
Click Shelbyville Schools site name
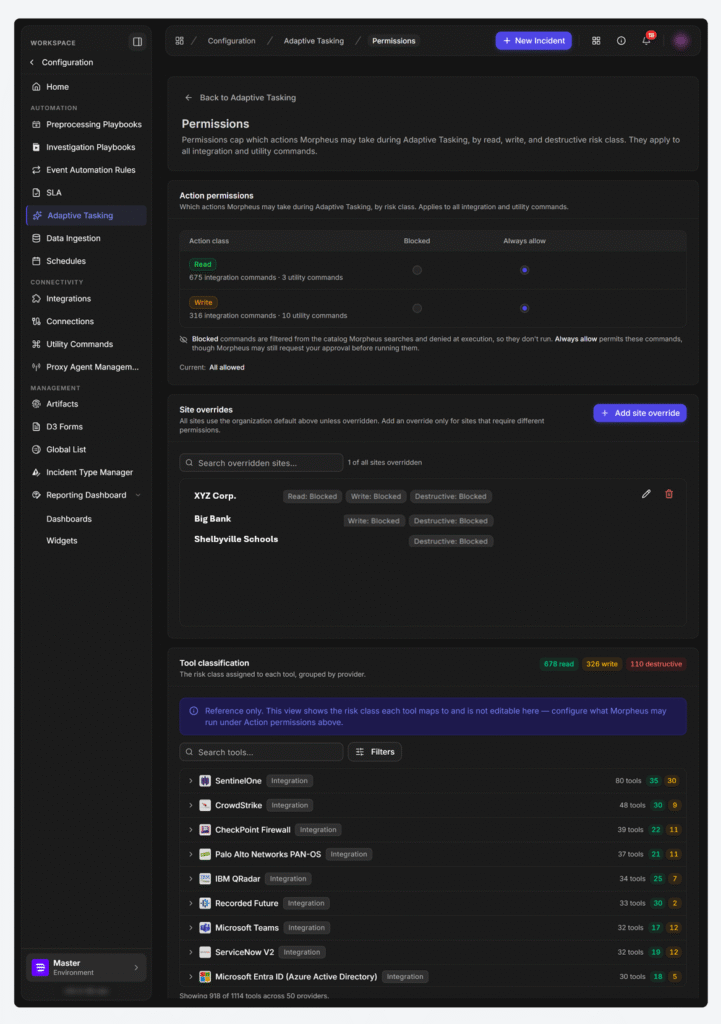(236, 539)
